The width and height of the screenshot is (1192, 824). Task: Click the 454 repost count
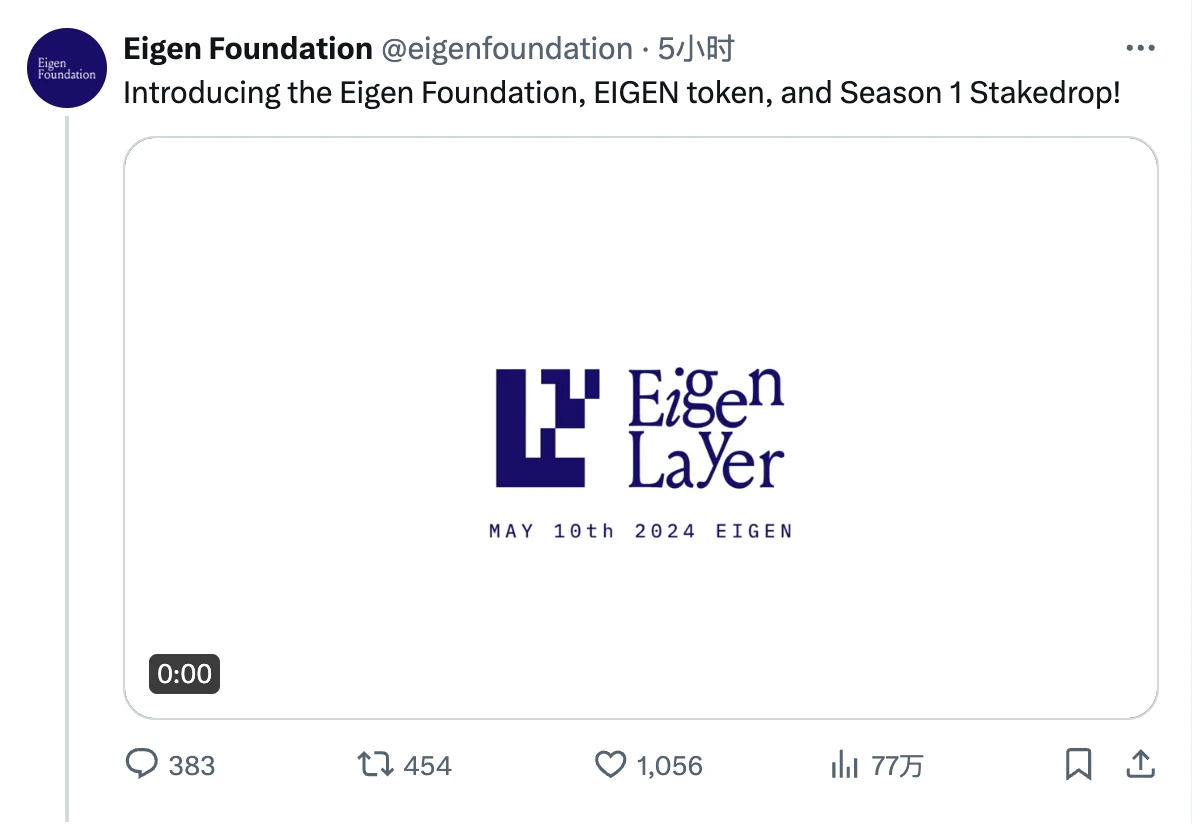coord(430,765)
